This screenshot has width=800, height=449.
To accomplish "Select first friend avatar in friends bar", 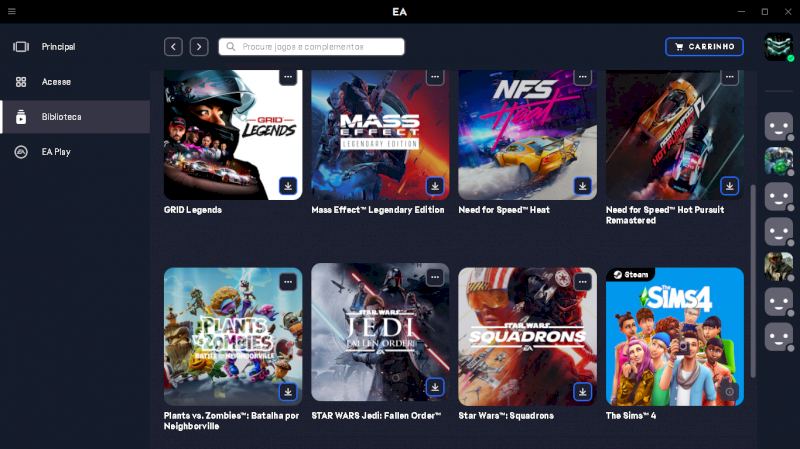I will (779, 126).
